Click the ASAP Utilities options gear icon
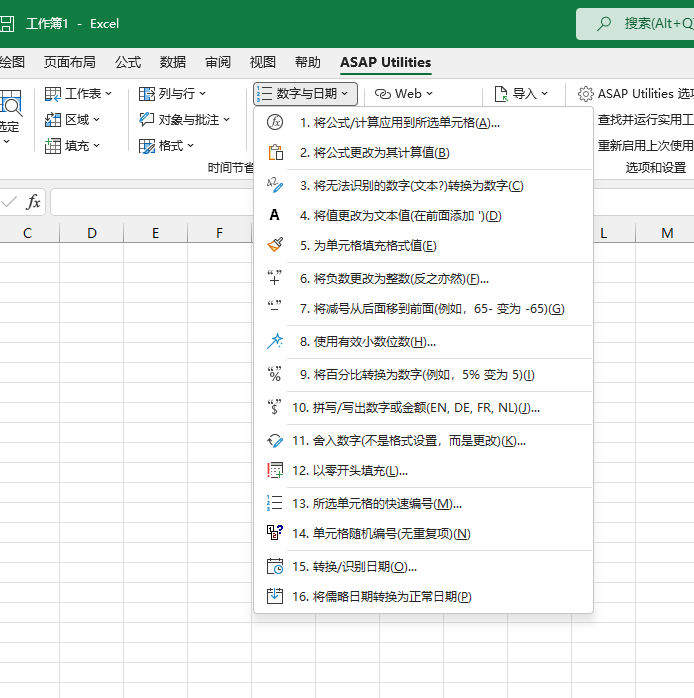This screenshot has height=698, width=694. point(585,94)
